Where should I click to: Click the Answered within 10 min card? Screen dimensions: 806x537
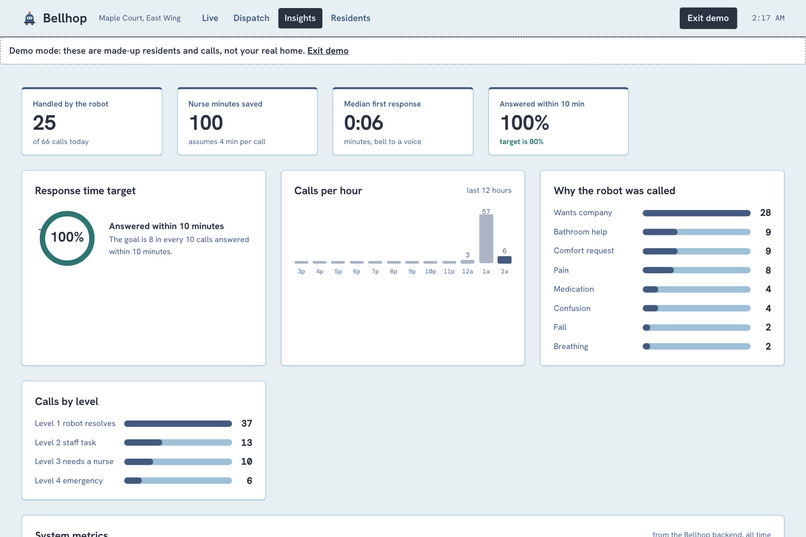click(x=558, y=121)
